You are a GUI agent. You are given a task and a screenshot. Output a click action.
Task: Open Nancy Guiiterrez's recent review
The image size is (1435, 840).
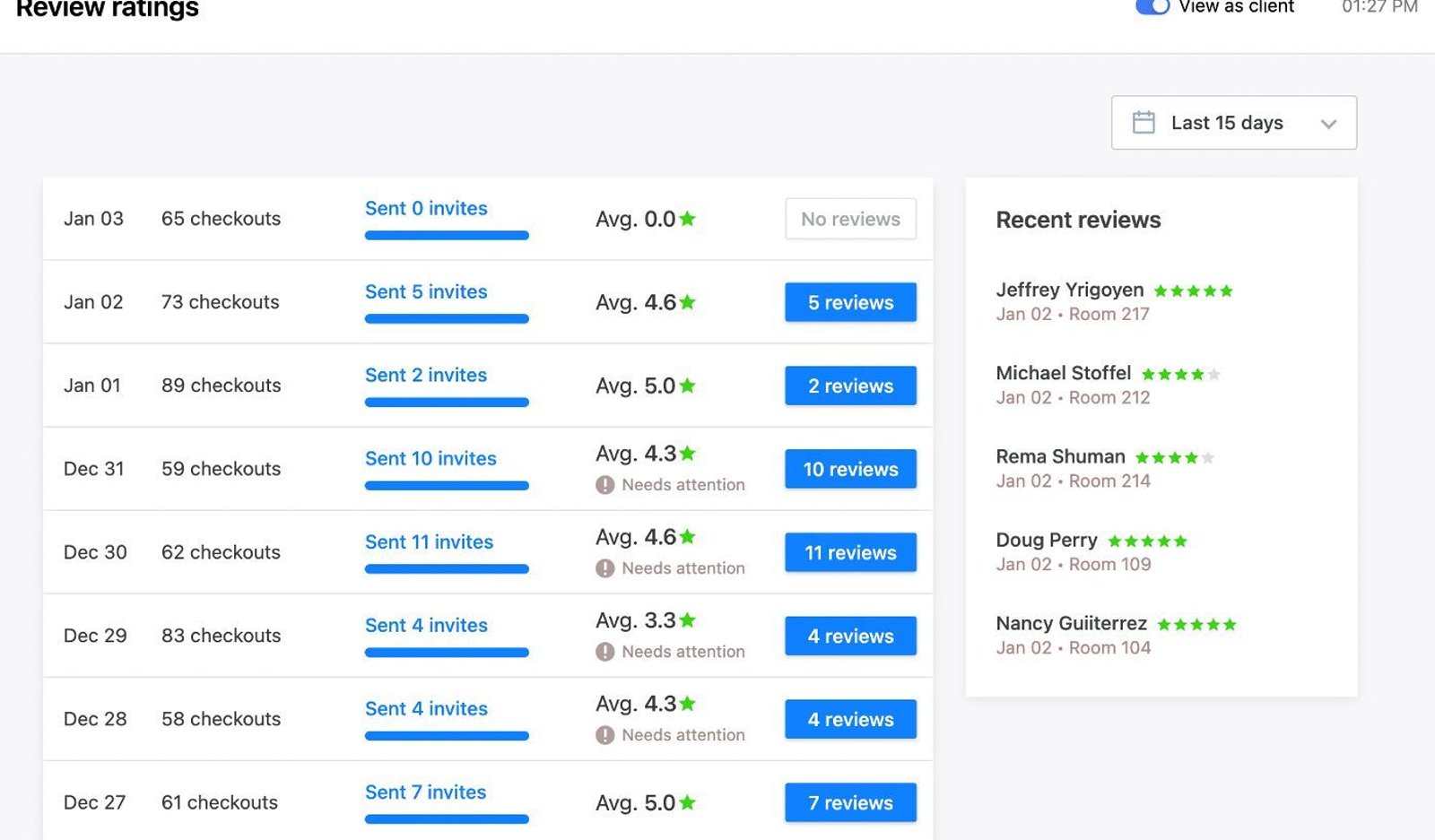[1117, 635]
